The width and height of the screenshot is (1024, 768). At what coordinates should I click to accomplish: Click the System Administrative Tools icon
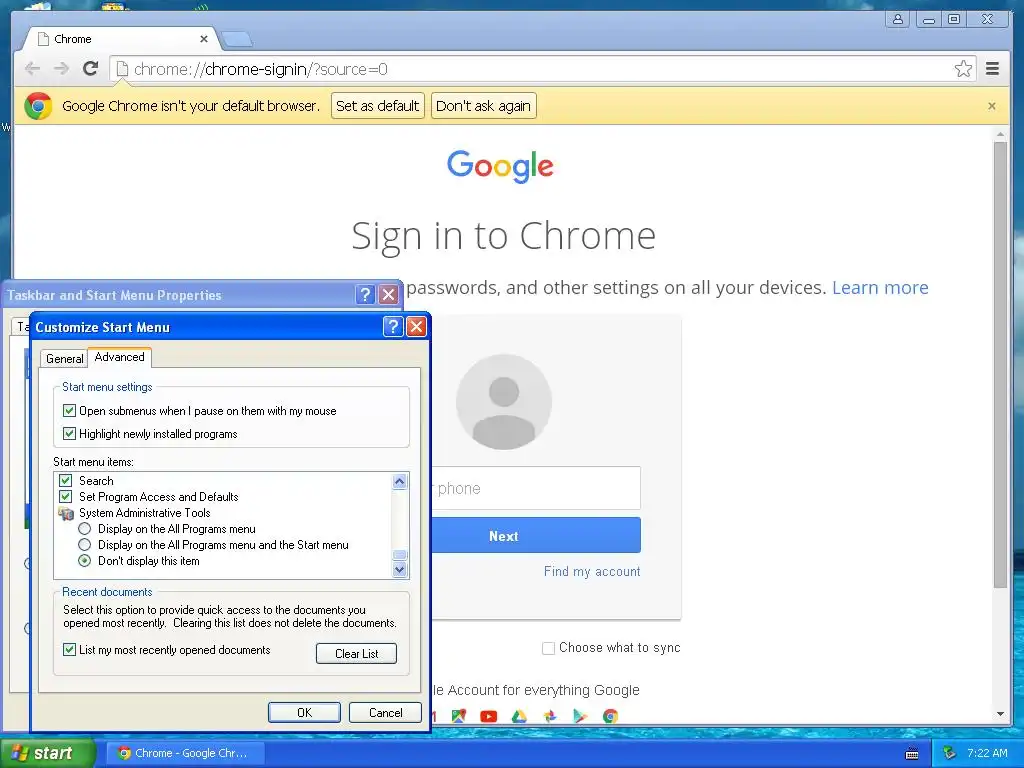point(66,513)
